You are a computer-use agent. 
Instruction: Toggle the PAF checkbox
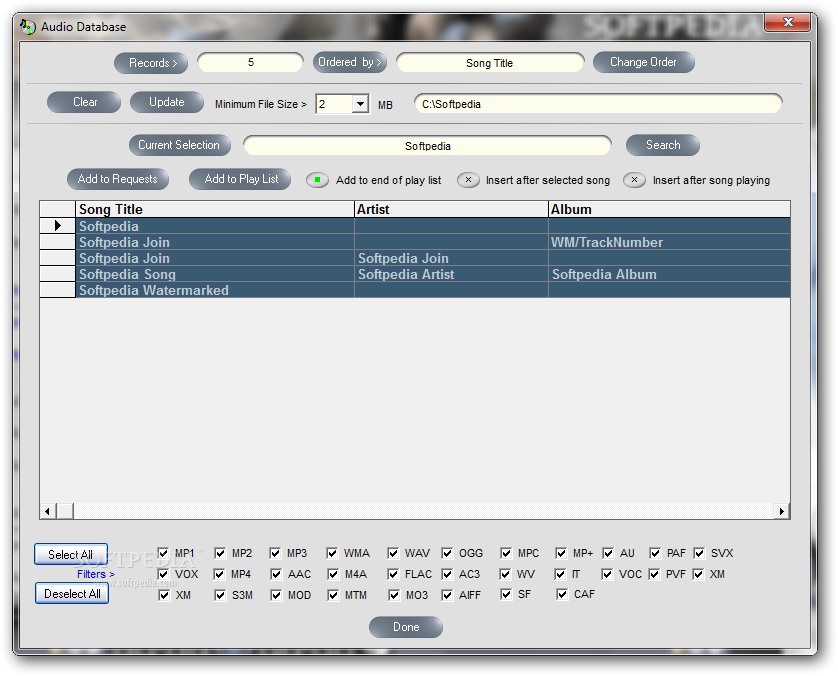point(655,553)
